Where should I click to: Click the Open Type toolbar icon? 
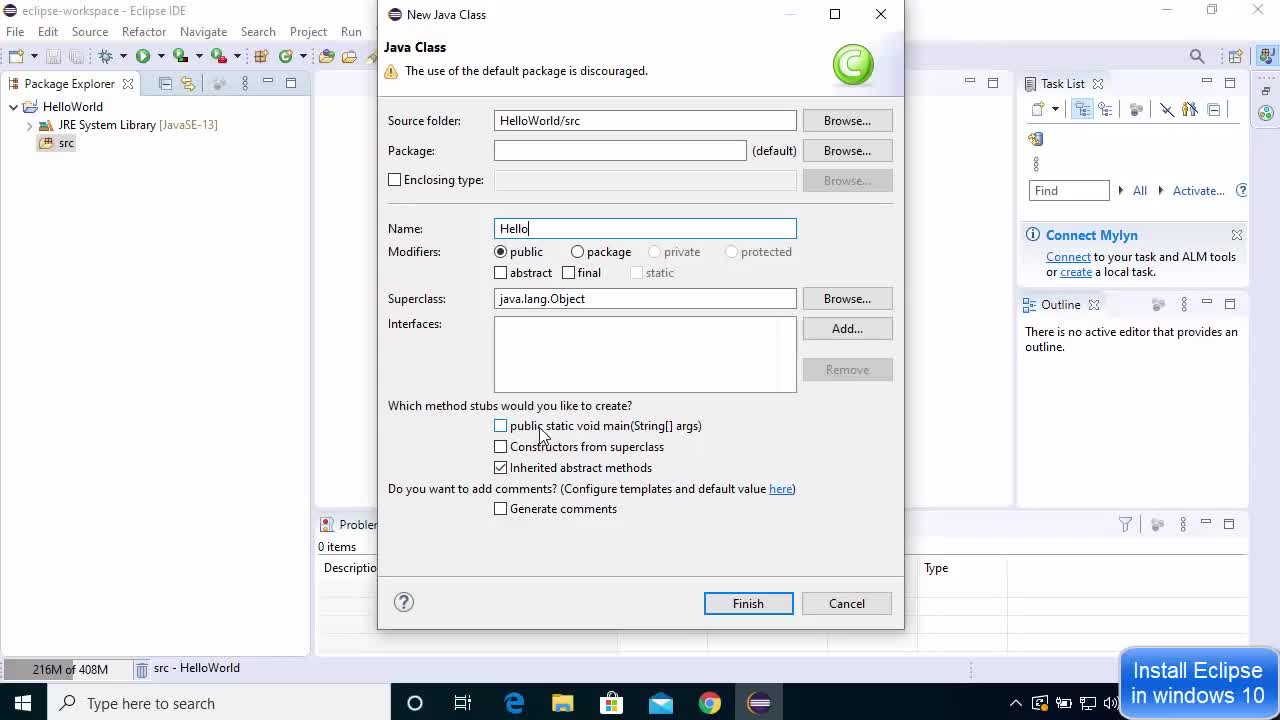pos(327,56)
